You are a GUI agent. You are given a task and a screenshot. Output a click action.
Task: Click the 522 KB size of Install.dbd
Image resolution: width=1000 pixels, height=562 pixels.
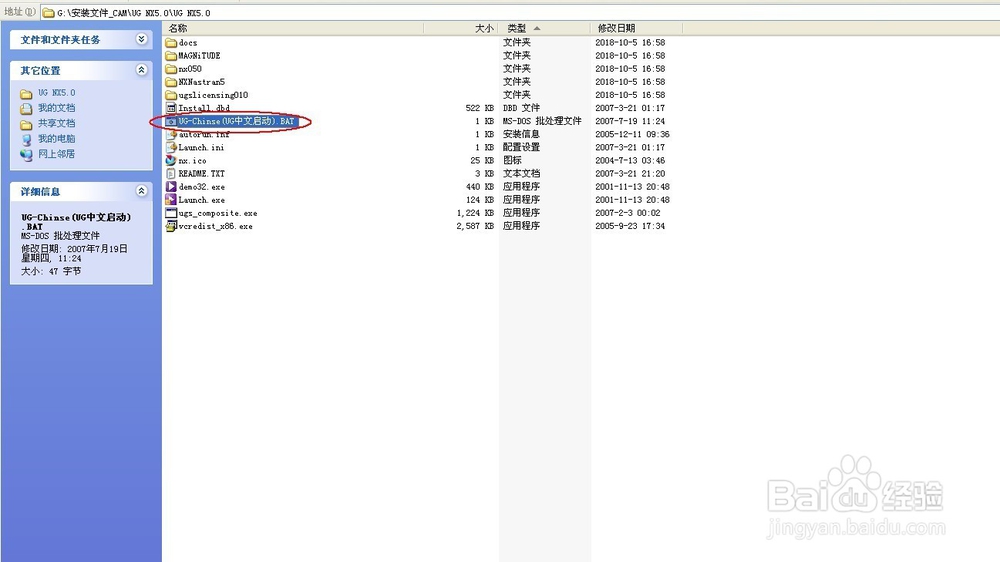click(x=480, y=108)
